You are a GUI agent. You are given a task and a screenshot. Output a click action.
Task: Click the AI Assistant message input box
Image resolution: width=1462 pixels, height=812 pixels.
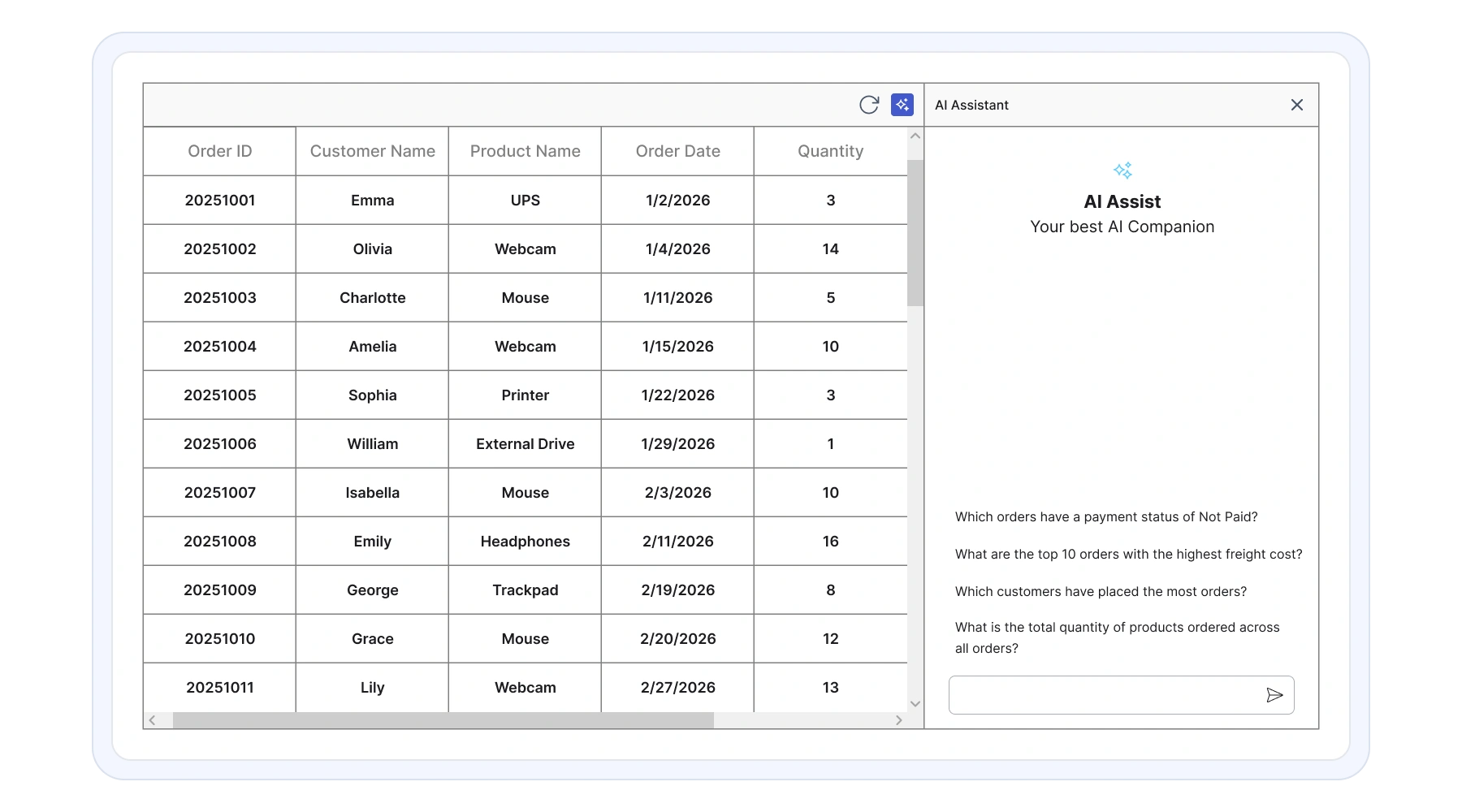(x=1096, y=695)
